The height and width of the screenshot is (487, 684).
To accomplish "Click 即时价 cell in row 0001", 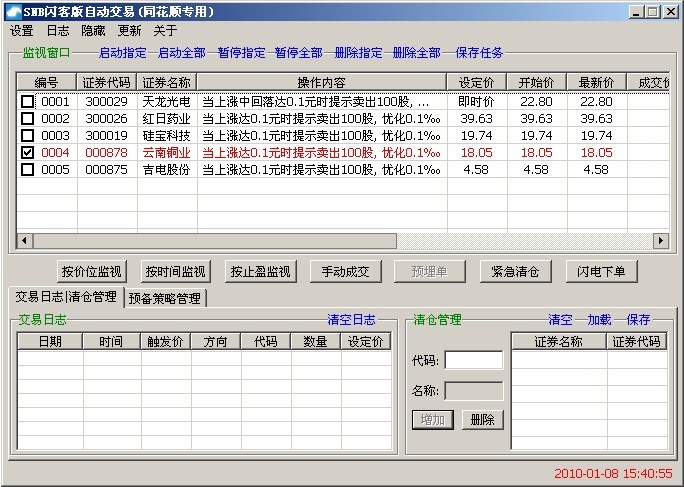I will pos(476,102).
